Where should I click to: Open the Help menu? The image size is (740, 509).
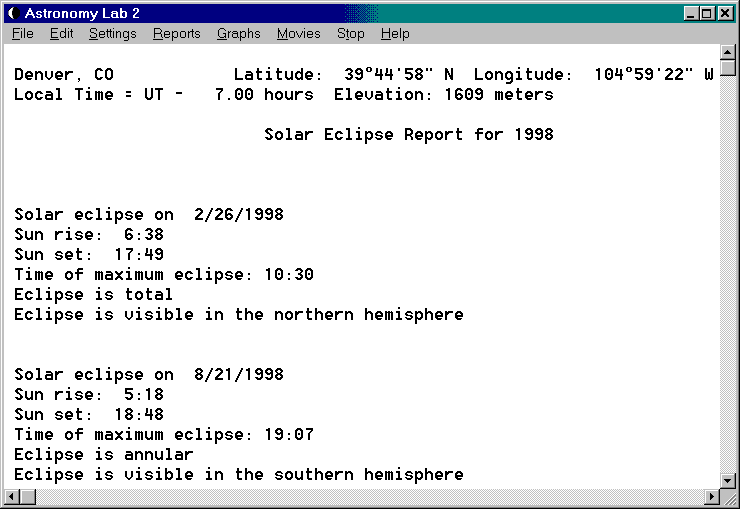point(395,33)
